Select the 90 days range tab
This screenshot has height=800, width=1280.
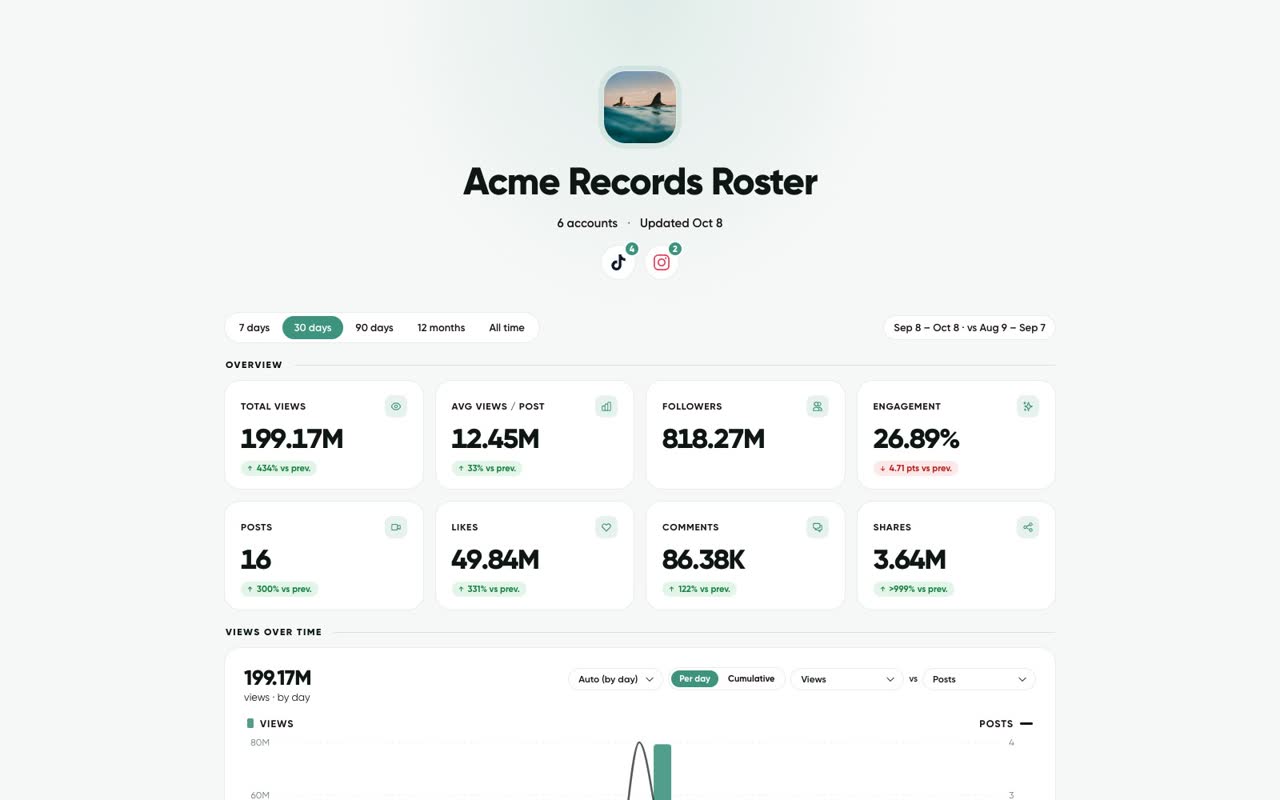[x=374, y=328]
